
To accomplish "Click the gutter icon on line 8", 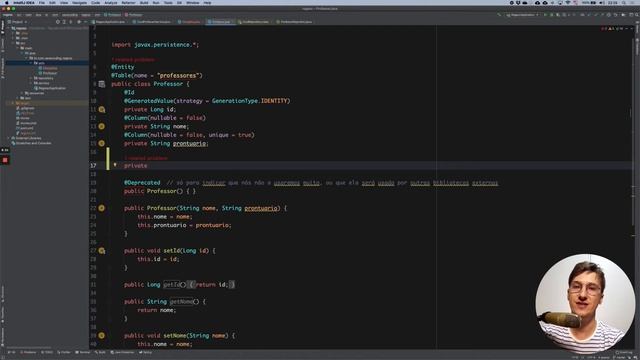I will (x=102, y=84).
